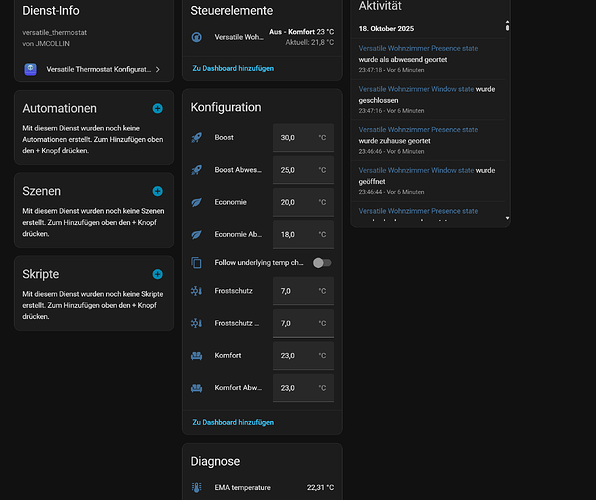Click the Follow underlying temp ch… label

coord(258,262)
